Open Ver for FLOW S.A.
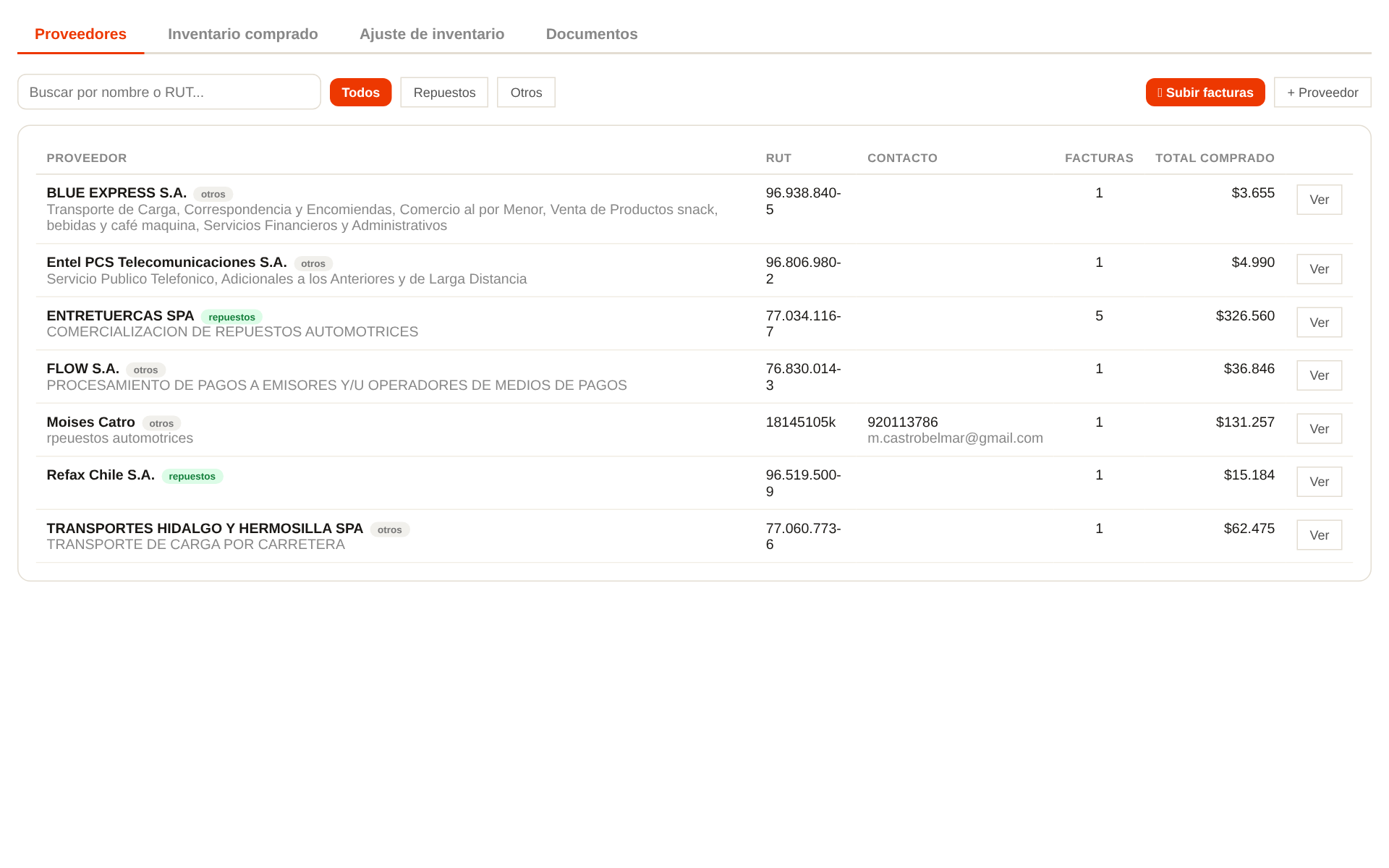1389x868 pixels. [x=1319, y=375]
